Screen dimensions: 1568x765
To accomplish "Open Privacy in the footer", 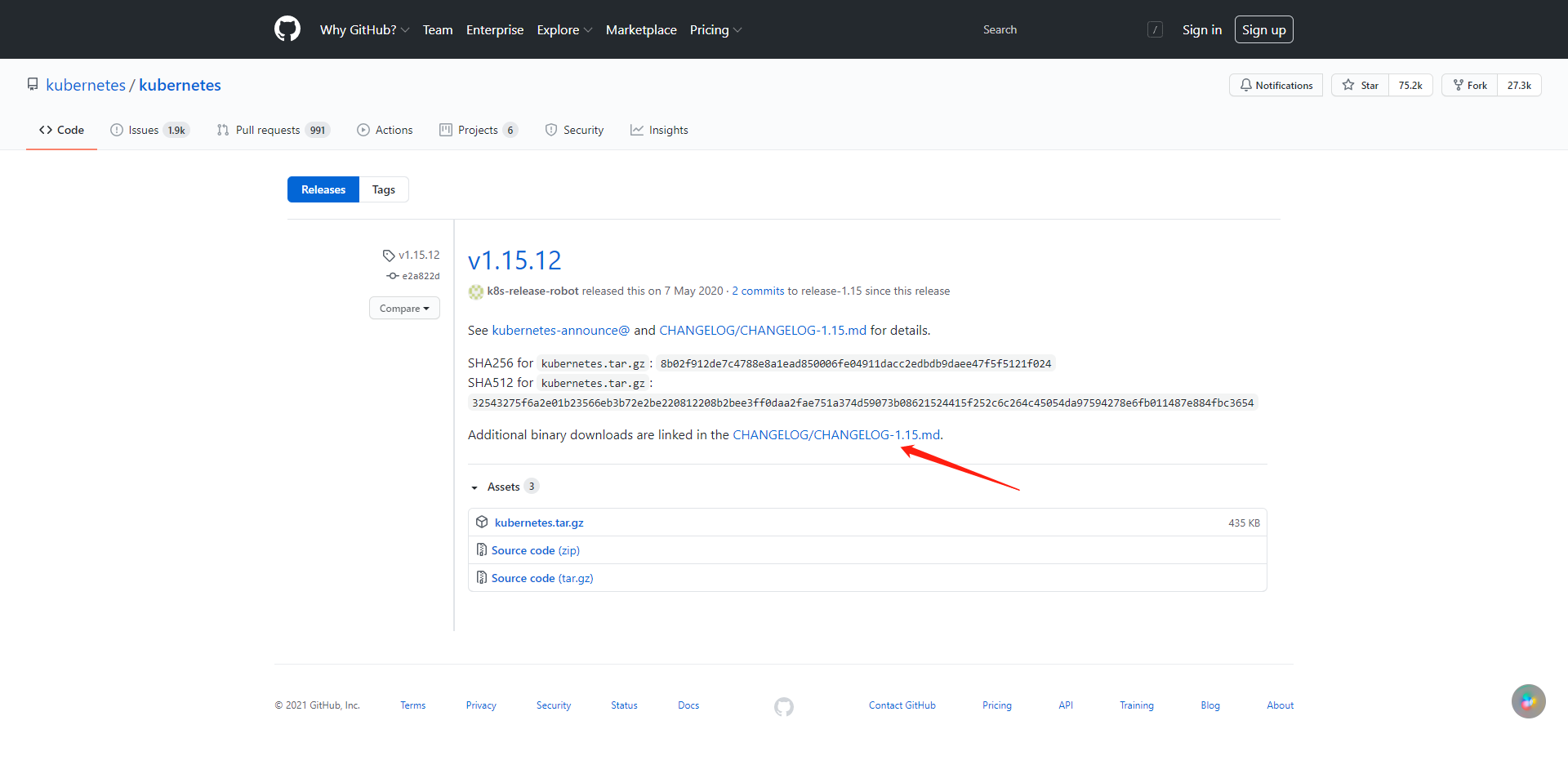I will 481,705.
